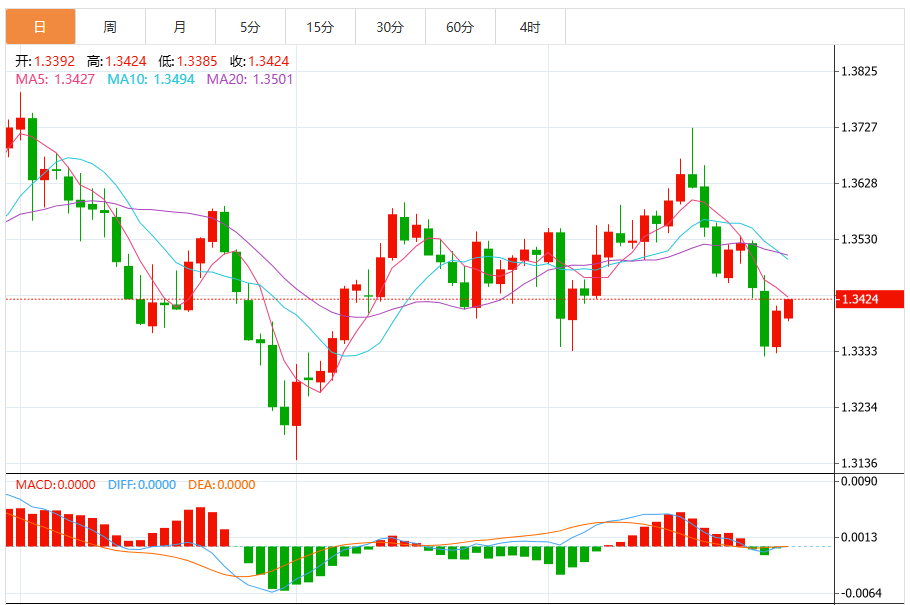This screenshot has width=910, height=605.
Task: Click the low price value 1.3385
Action: 197,61
